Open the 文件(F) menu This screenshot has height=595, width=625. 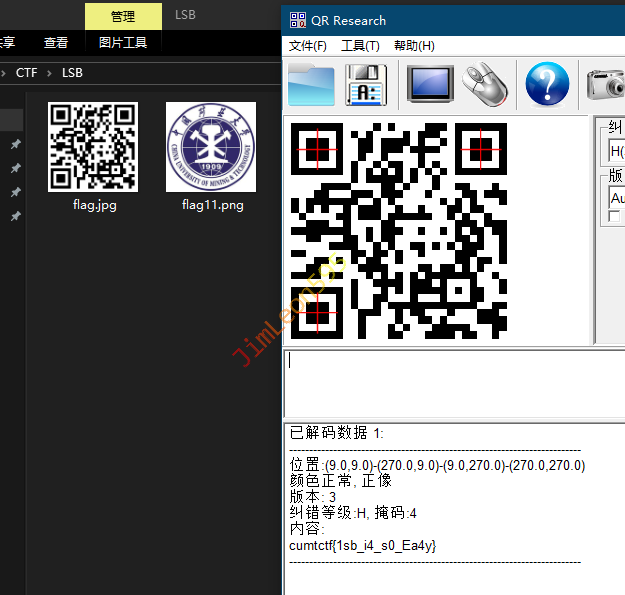[x=307, y=46]
